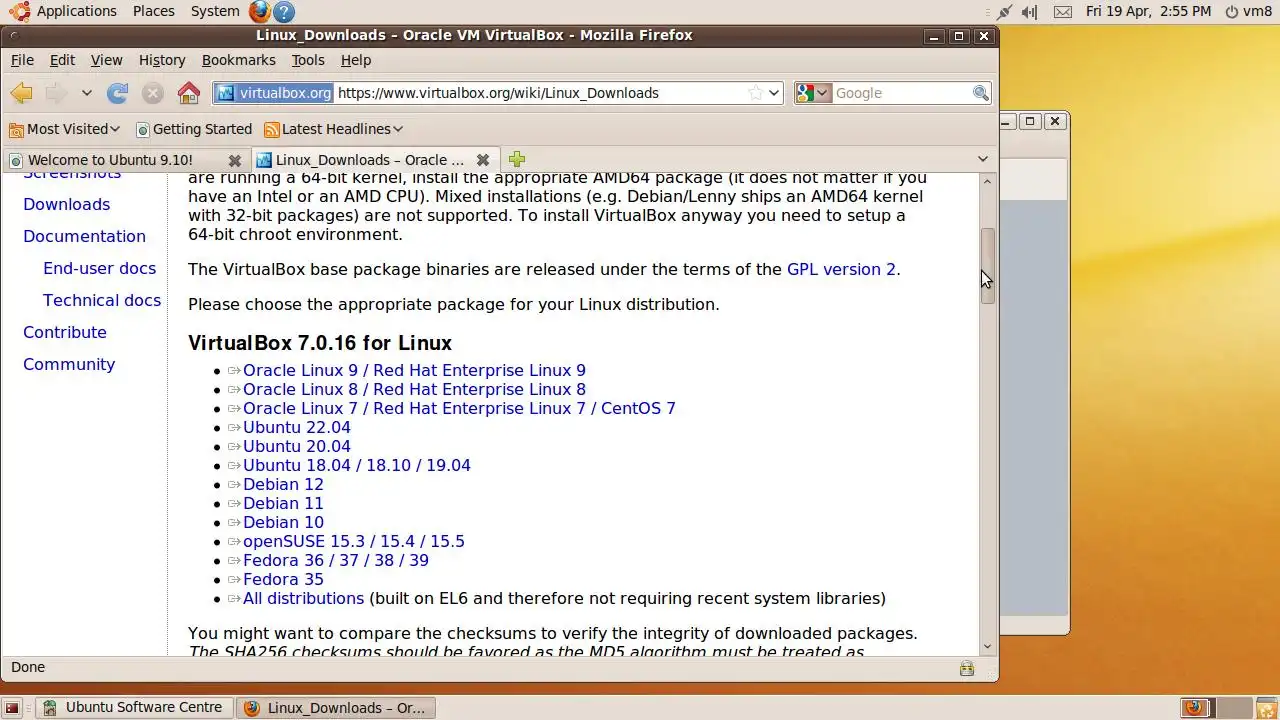
Task: Download Oracle Linux 8 / RHEL 8 package
Action: coord(414,389)
